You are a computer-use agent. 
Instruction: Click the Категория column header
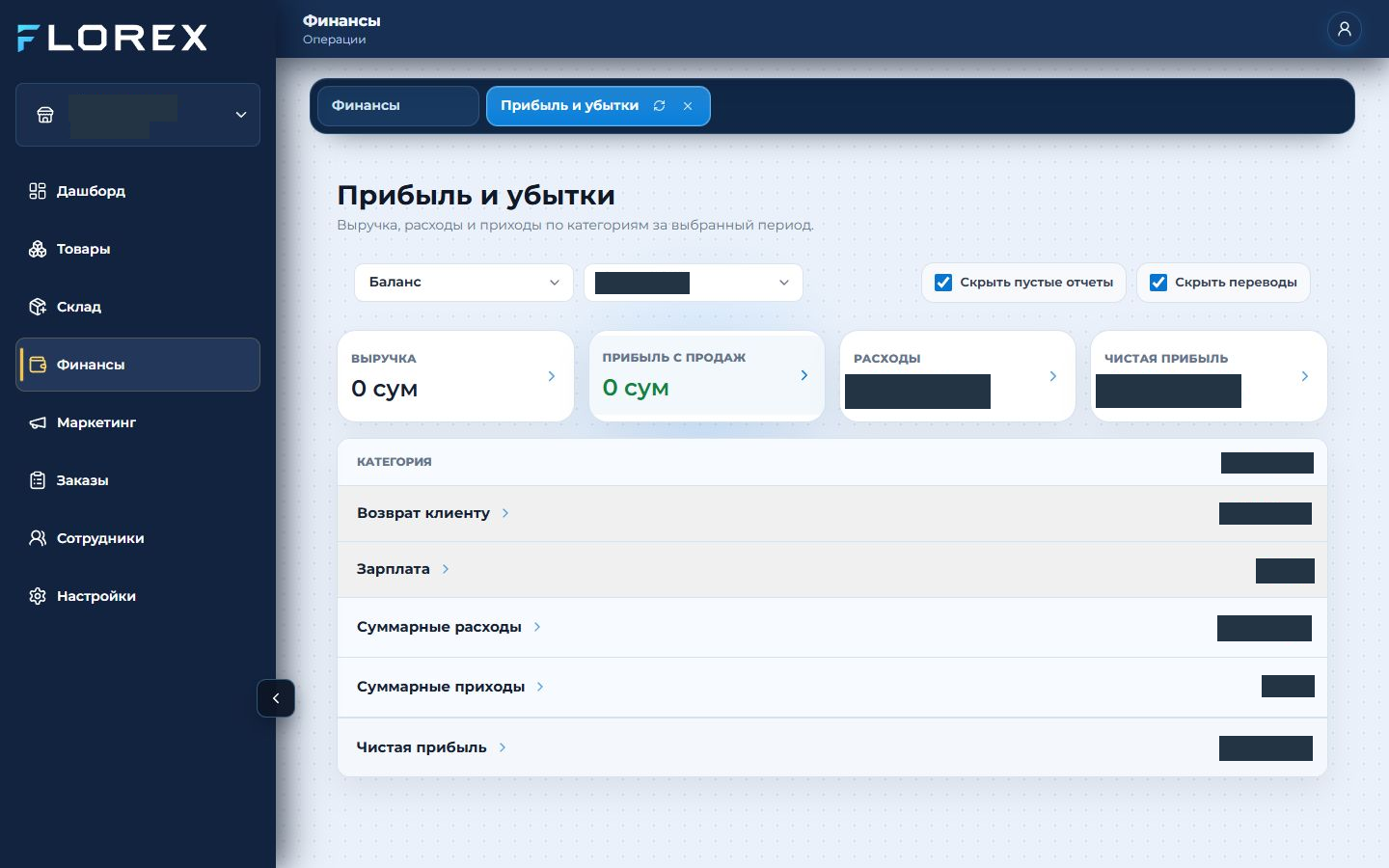pos(395,462)
